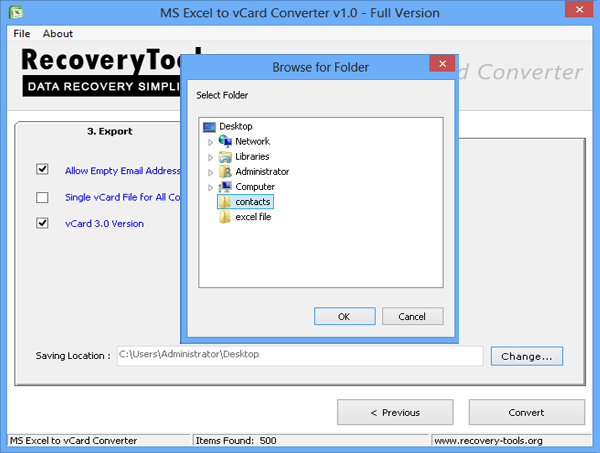Click the vCard 3.0 Version label
The width and height of the screenshot is (600, 453).
pyautogui.click(x=104, y=223)
